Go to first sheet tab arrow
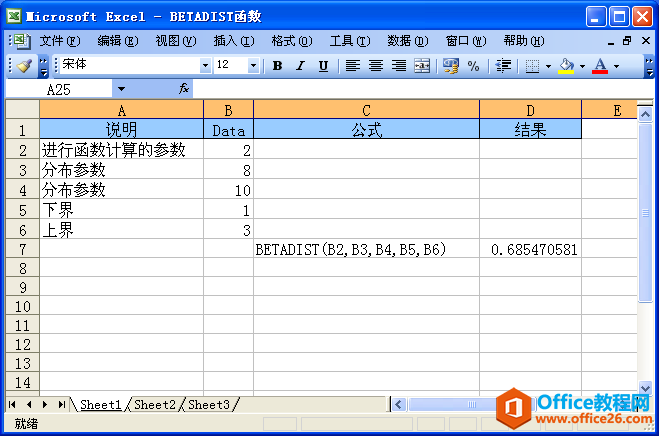The height and width of the screenshot is (436, 659). [x=12, y=404]
